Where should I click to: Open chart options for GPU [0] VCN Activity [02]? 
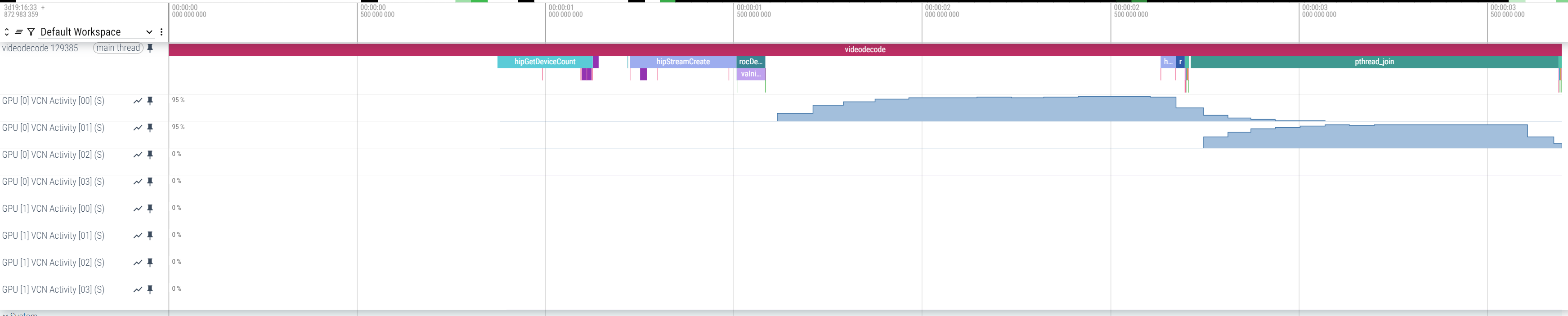coord(138,155)
